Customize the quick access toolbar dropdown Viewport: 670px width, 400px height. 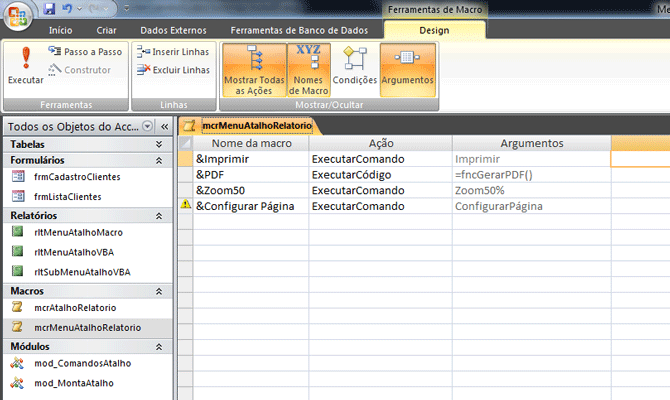pyautogui.click(x=126, y=8)
